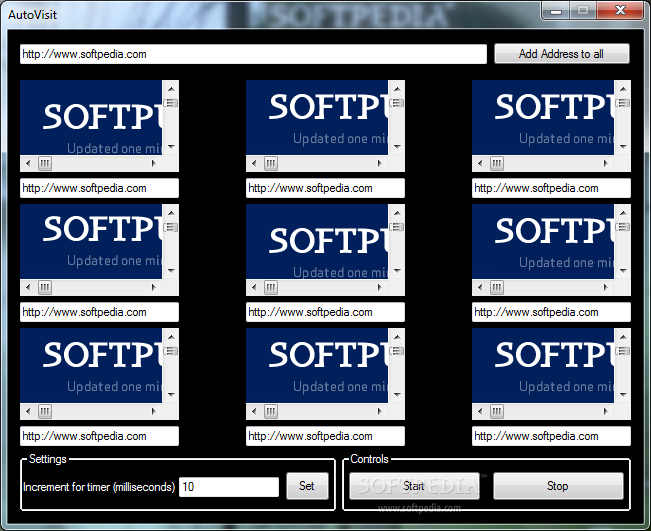Click scroll-right arrow of middle-center preview

(x=379, y=287)
